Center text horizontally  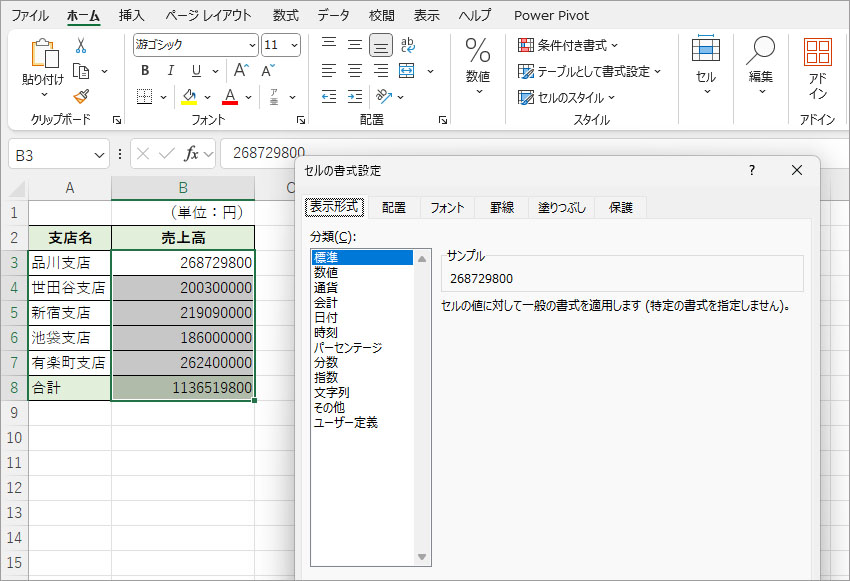(355, 70)
